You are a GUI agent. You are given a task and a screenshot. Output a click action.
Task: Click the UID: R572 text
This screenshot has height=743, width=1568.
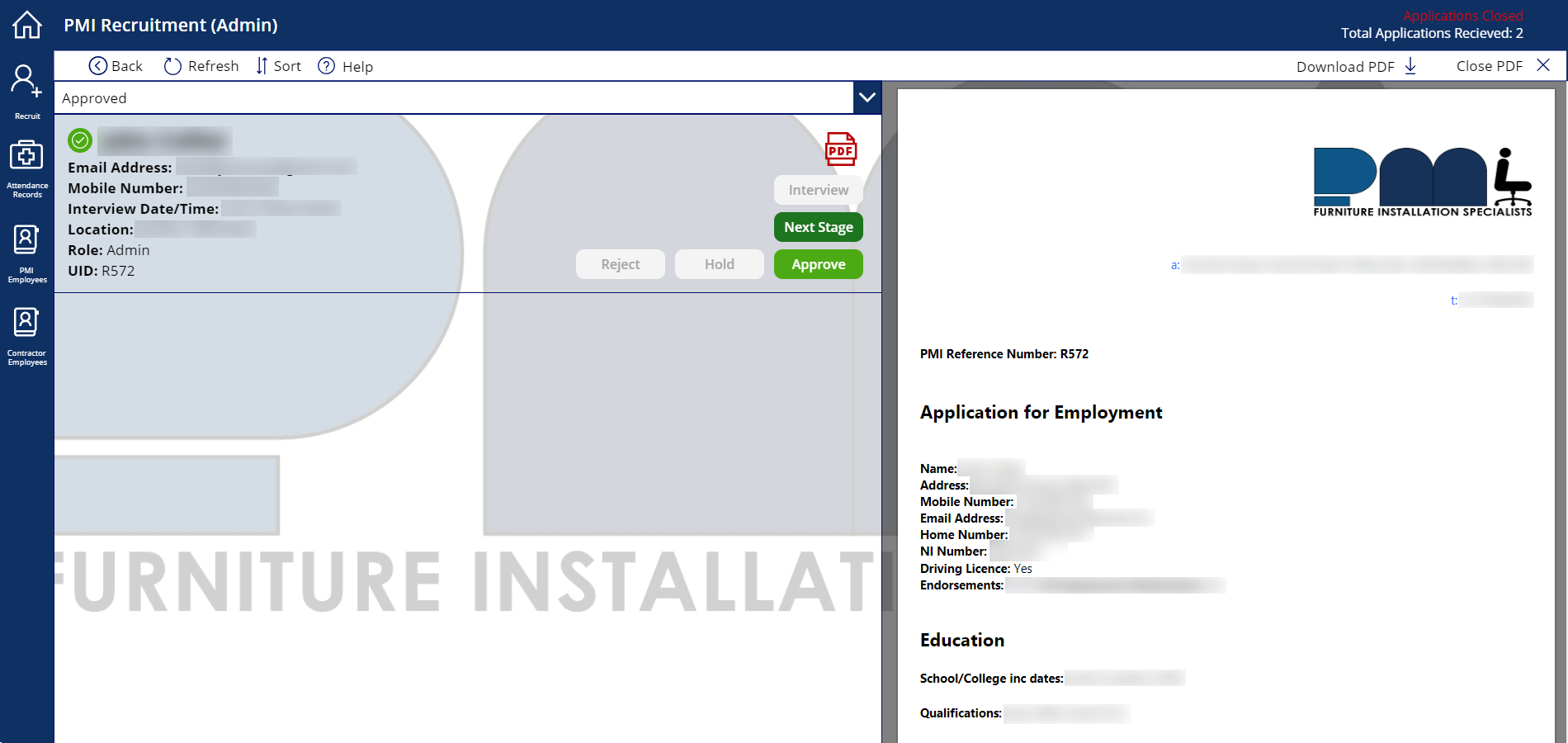(x=101, y=271)
